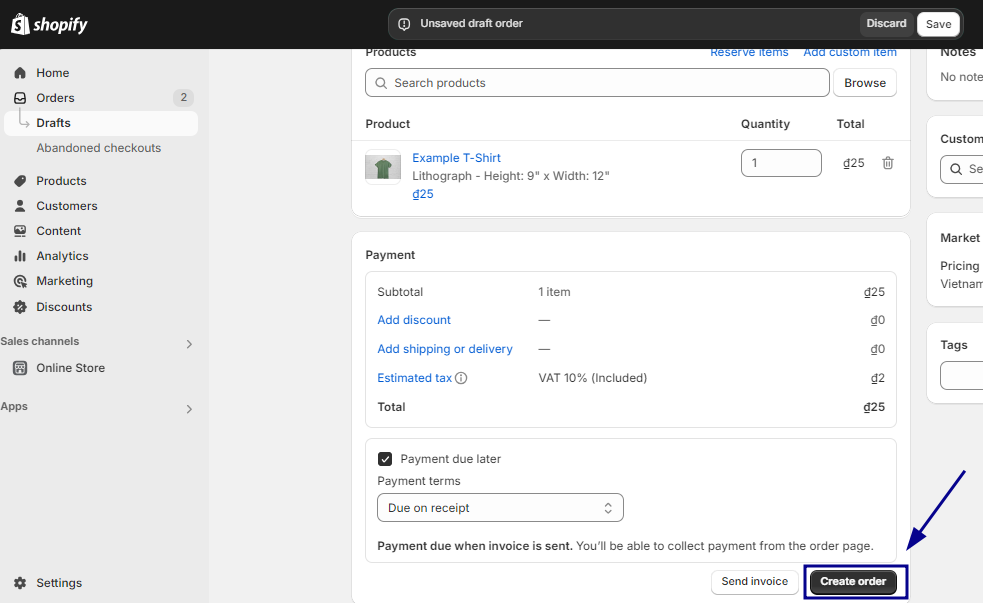Click the ₫25 price link under T-Shirt

[x=423, y=194]
